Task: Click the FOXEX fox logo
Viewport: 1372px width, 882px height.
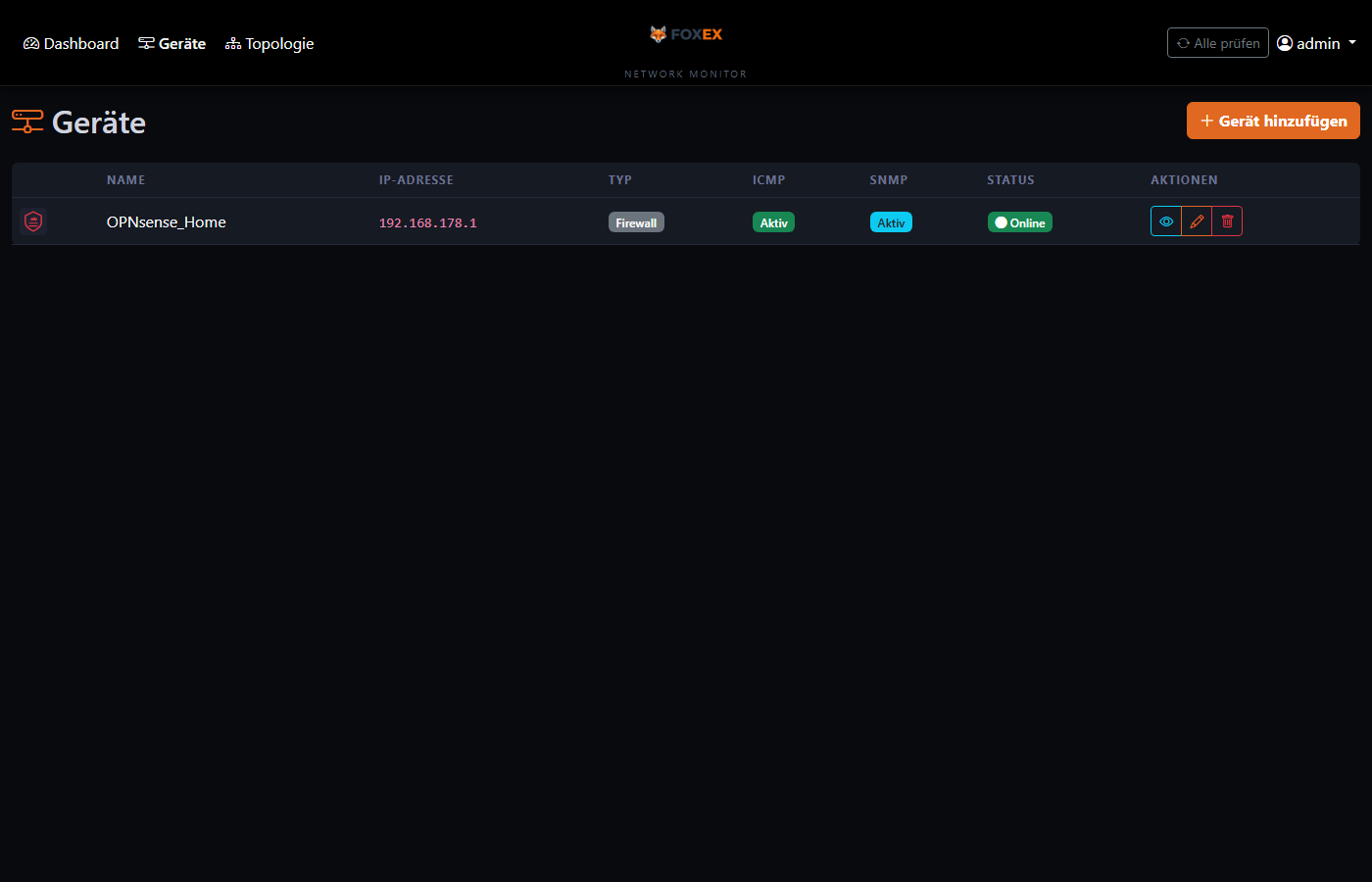Action: pyautogui.click(x=659, y=34)
